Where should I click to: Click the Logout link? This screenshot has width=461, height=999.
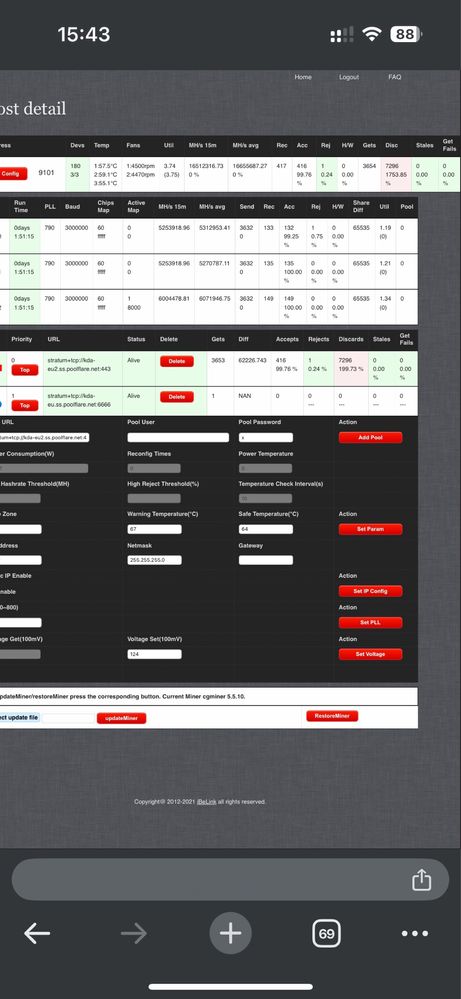tap(349, 77)
